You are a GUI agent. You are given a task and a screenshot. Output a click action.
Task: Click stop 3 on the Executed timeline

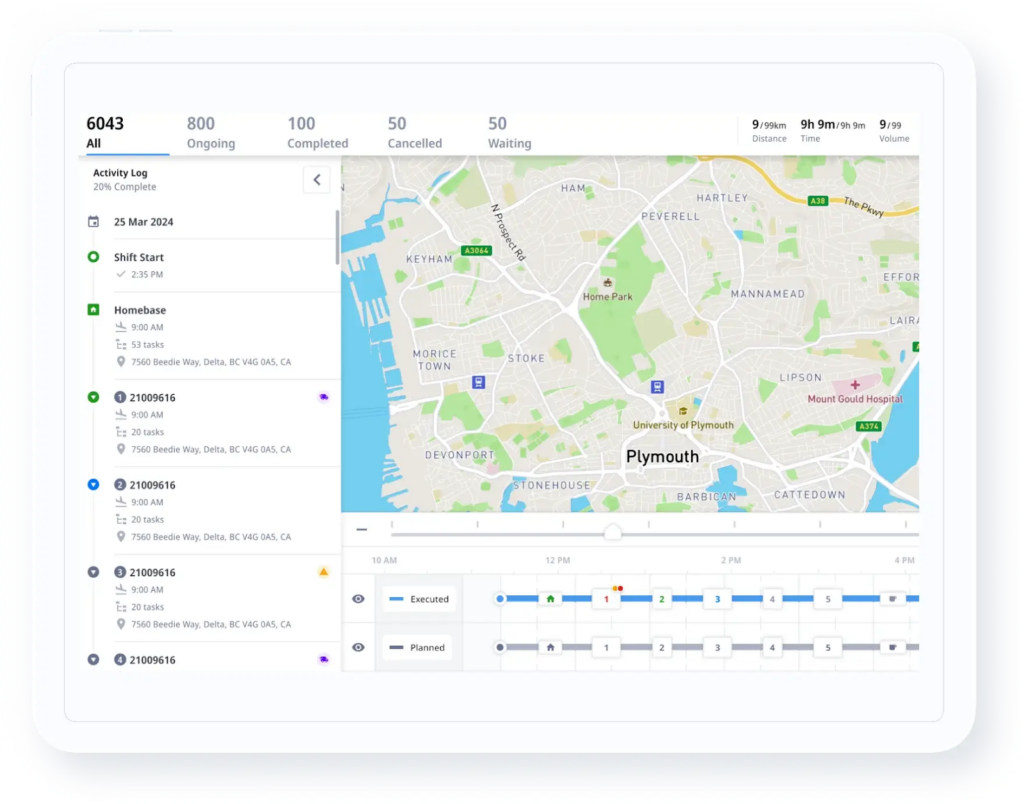click(716, 598)
